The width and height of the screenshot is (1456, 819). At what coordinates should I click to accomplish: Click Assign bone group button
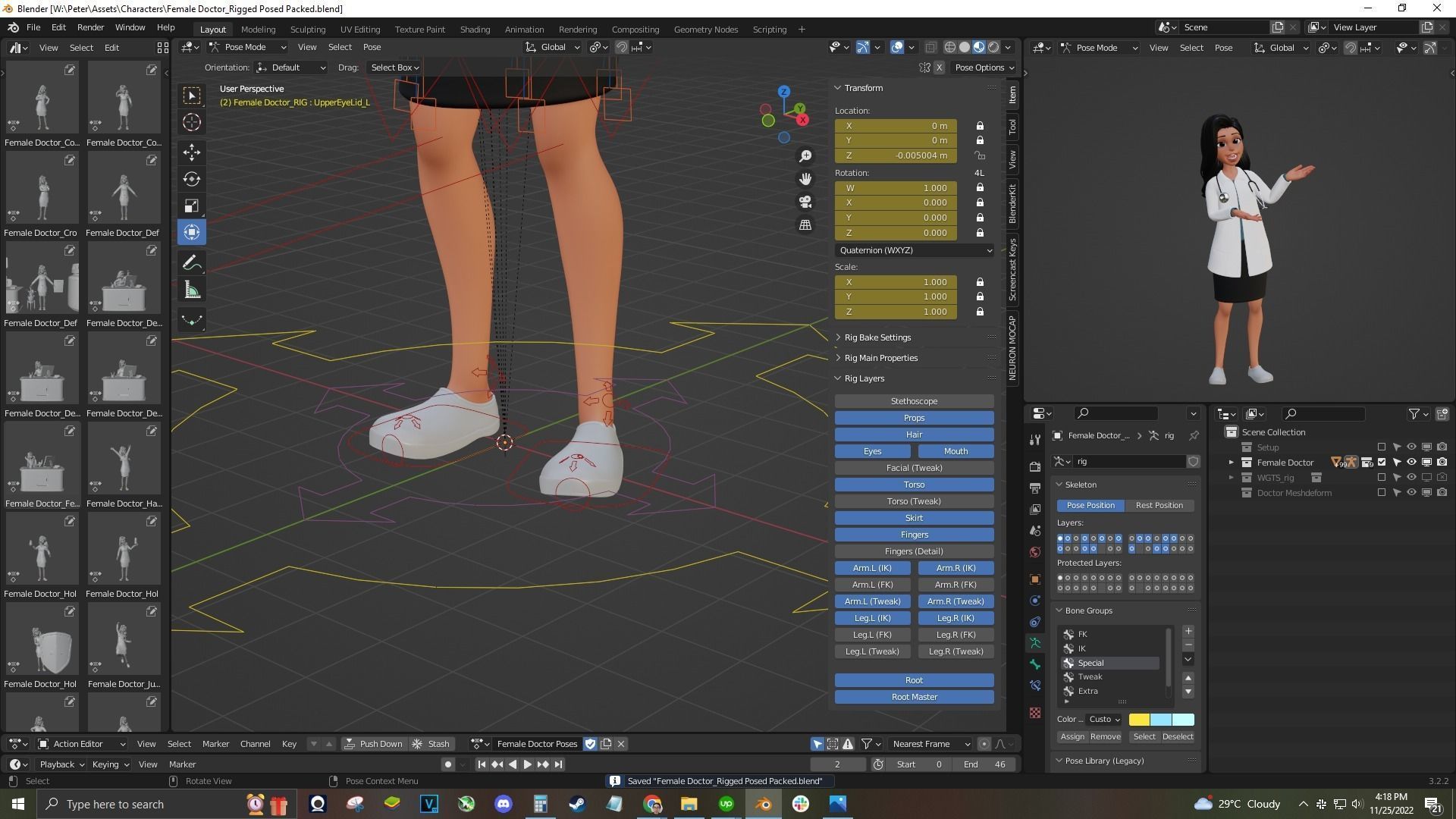[x=1072, y=736]
